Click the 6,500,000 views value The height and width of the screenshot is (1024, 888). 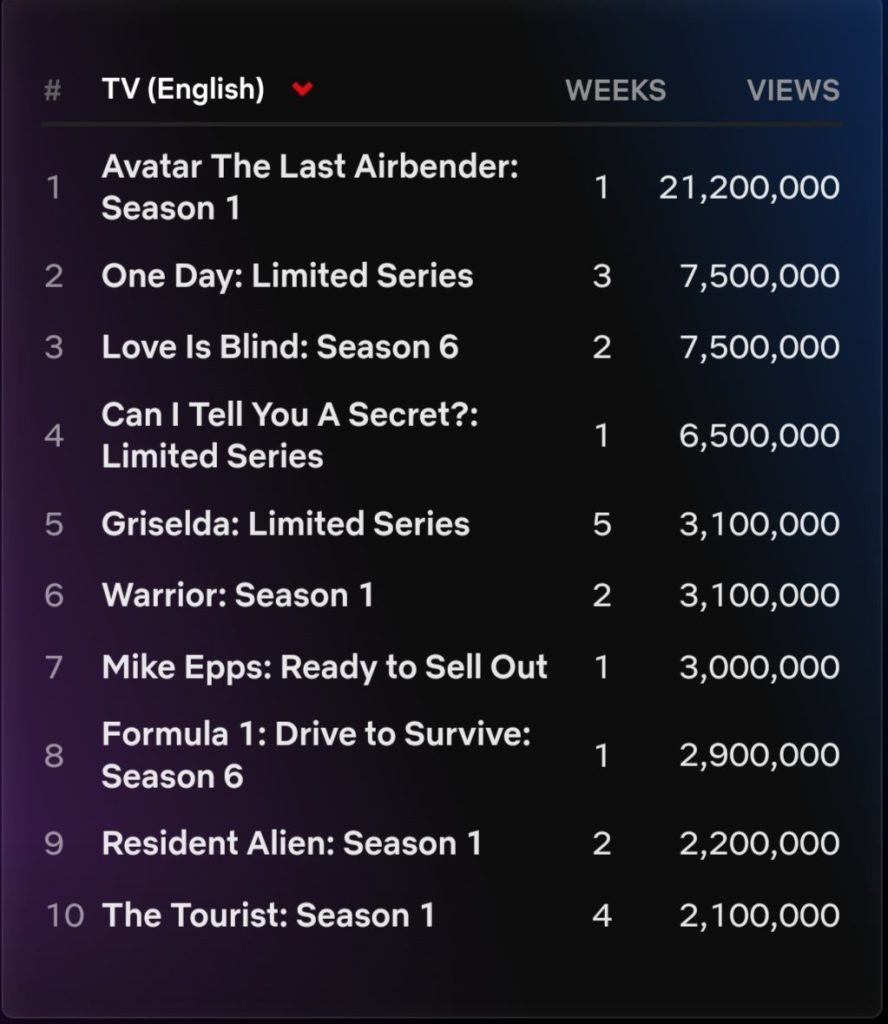(x=759, y=435)
